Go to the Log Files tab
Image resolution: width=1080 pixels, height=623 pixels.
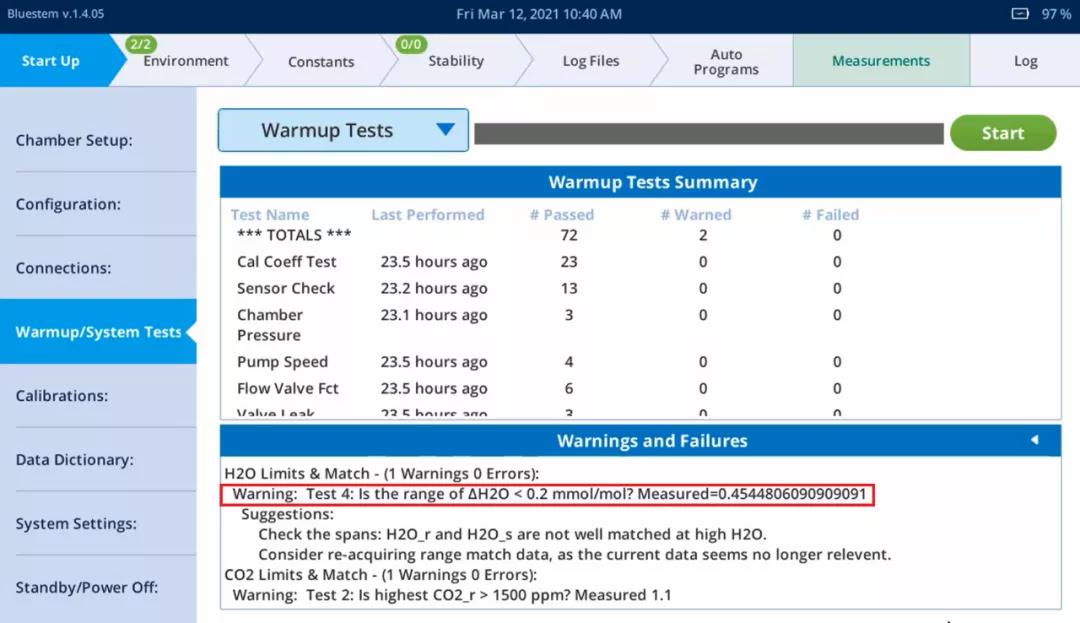click(x=590, y=61)
